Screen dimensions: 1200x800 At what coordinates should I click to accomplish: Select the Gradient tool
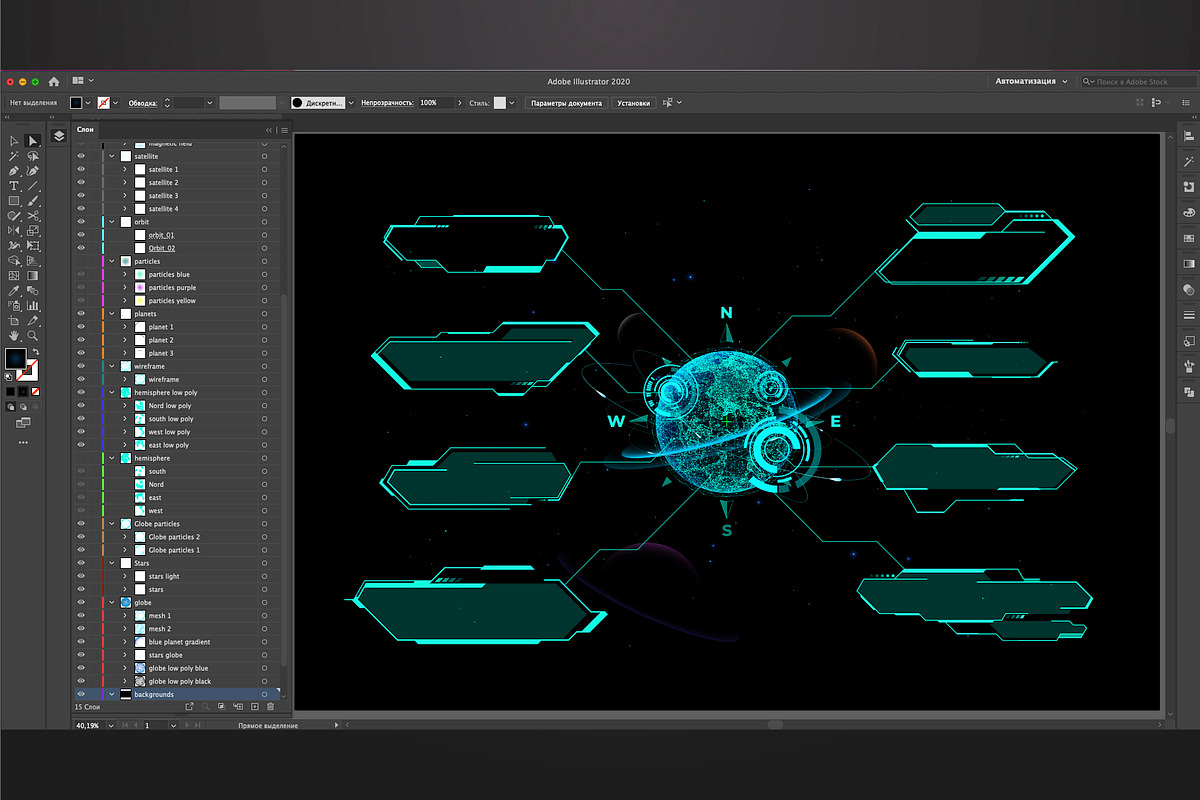33,274
